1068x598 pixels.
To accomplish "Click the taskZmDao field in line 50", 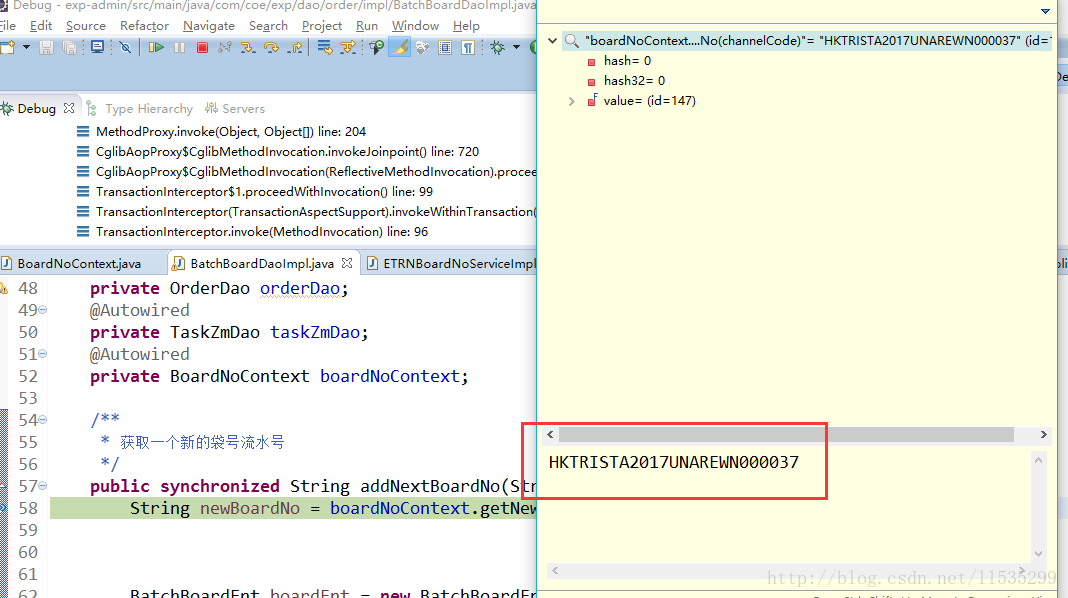I will tap(315, 332).
